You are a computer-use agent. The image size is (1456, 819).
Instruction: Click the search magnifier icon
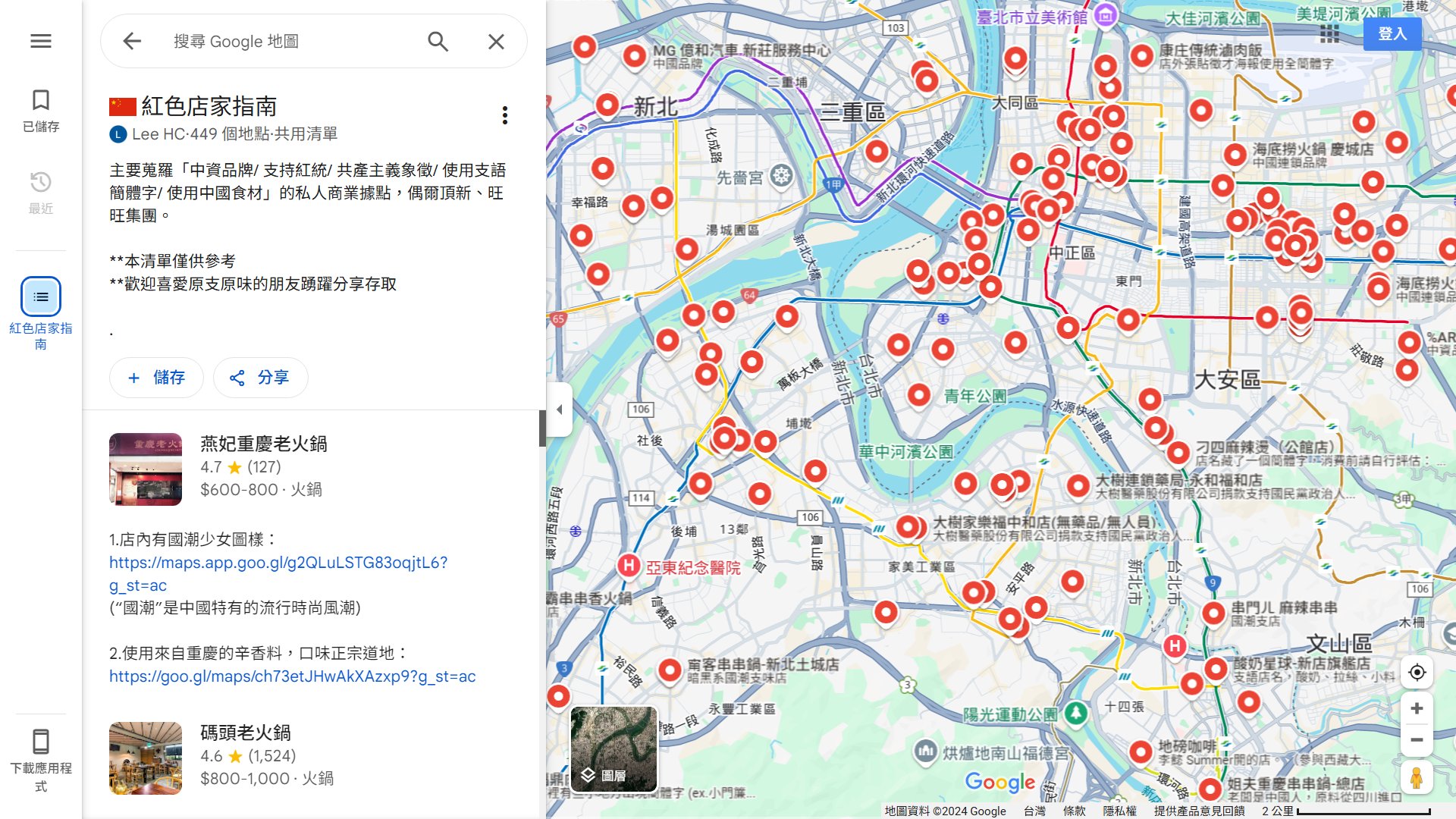pyautogui.click(x=438, y=41)
